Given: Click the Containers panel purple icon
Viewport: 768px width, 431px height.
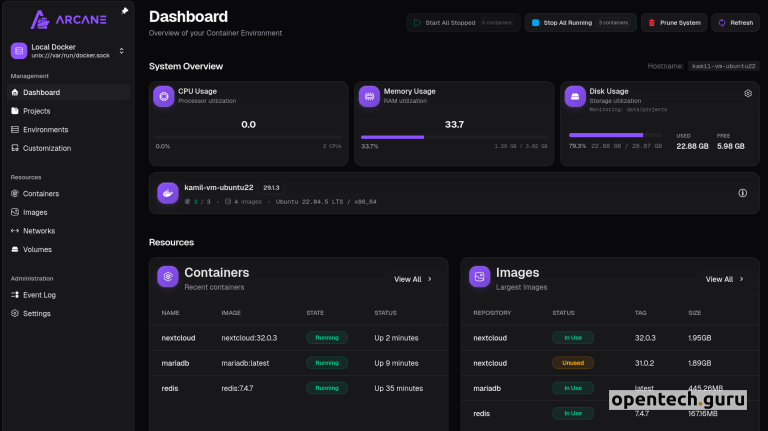Looking at the screenshot, I should click(167, 277).
